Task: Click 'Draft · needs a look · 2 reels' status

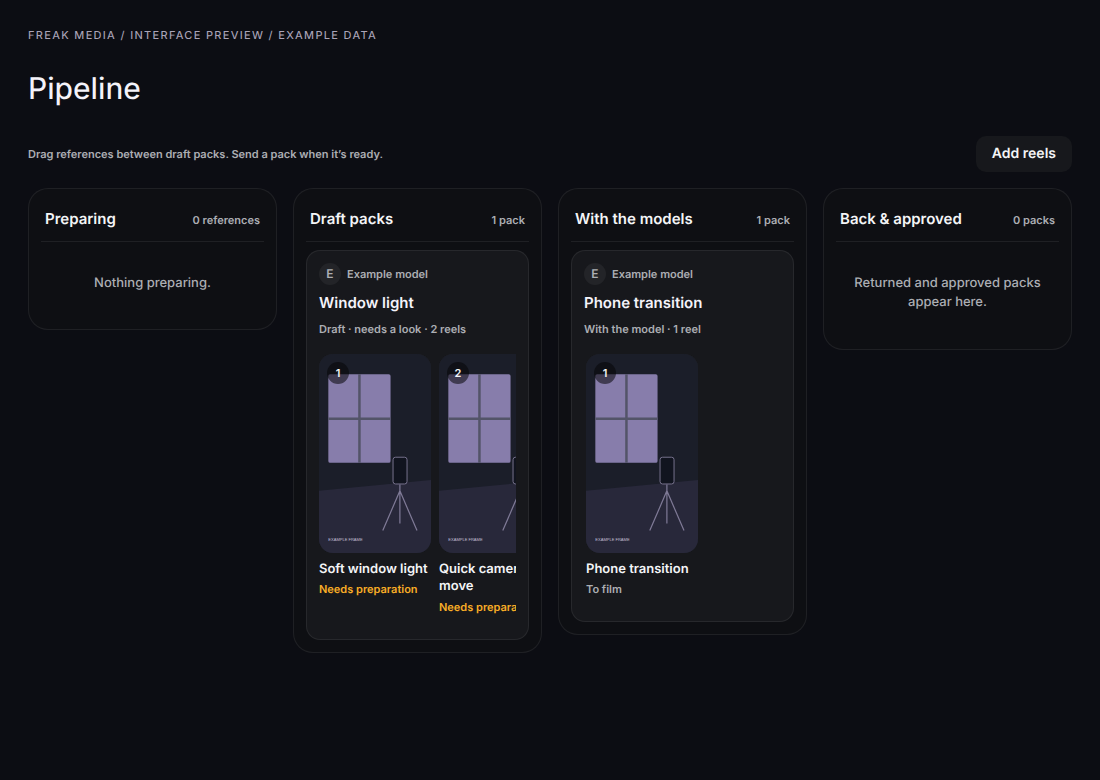Action: point(392,329)
